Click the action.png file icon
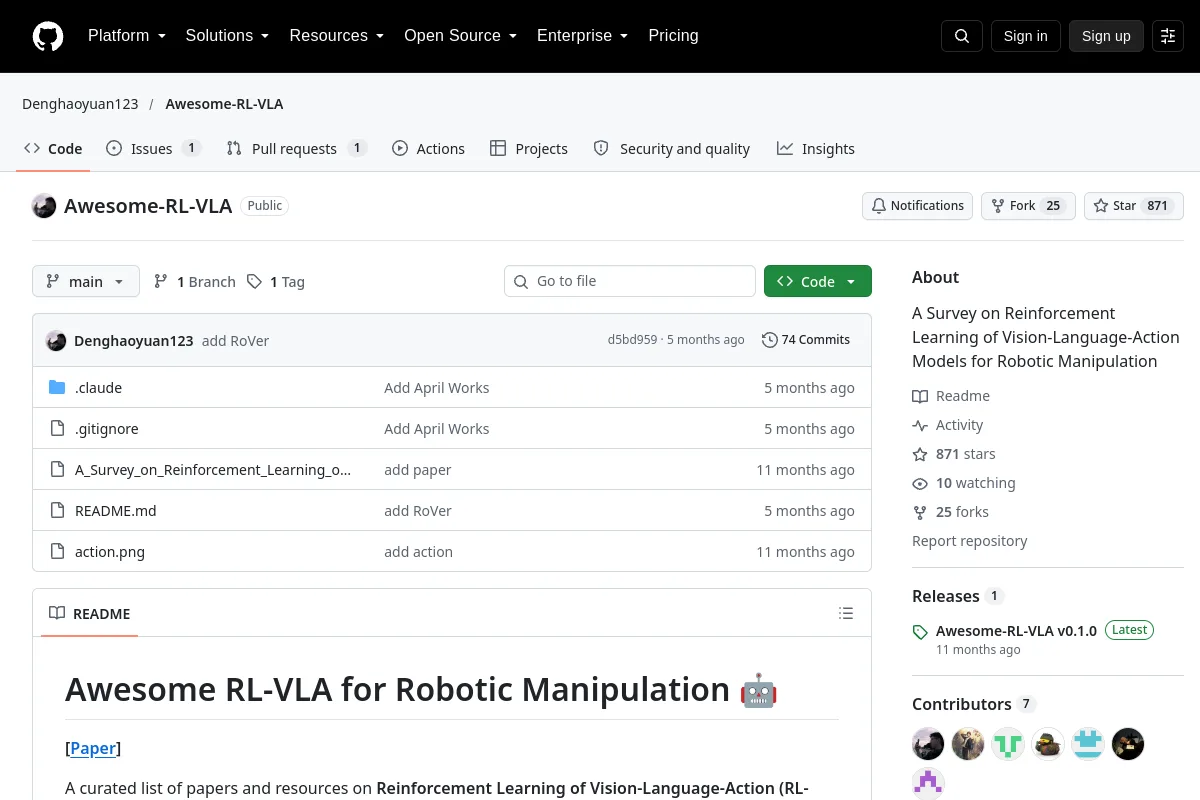1200x800 pixels. coord(57,552)
